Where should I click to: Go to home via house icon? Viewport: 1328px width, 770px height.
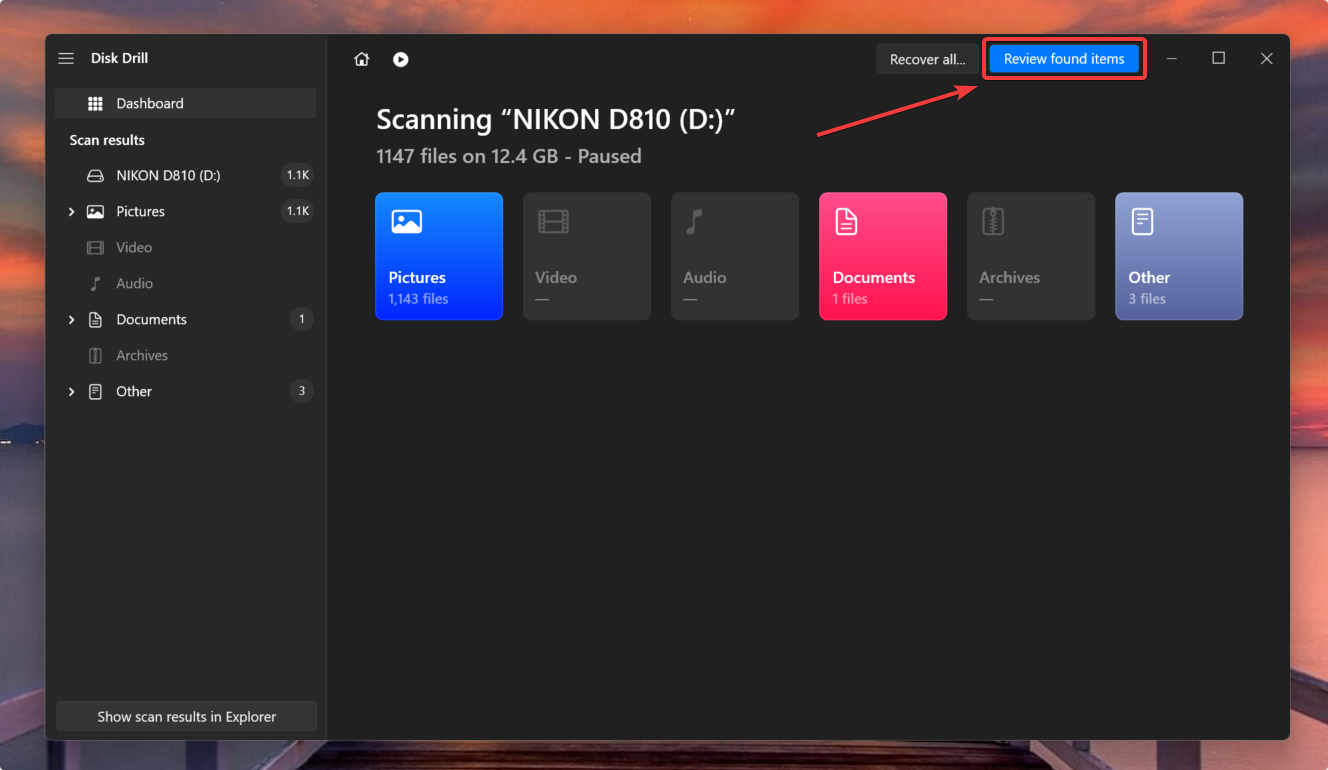pos(362,59)
